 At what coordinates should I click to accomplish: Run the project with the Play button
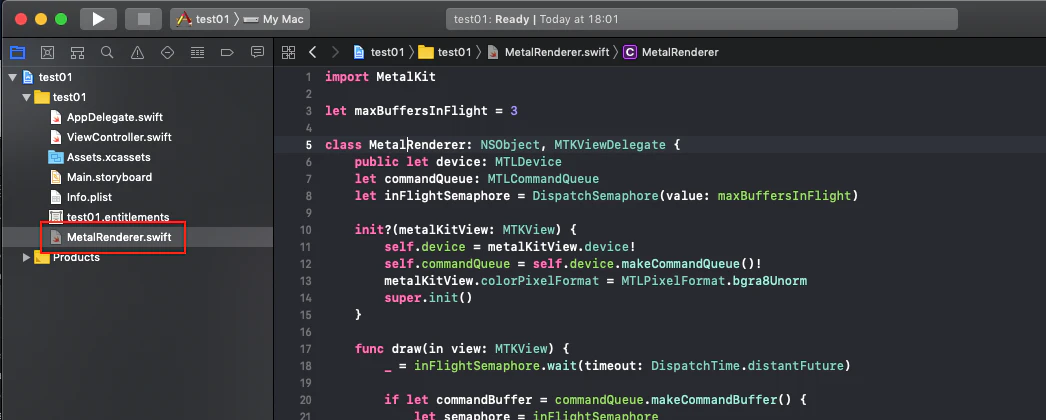coord(99,19)
